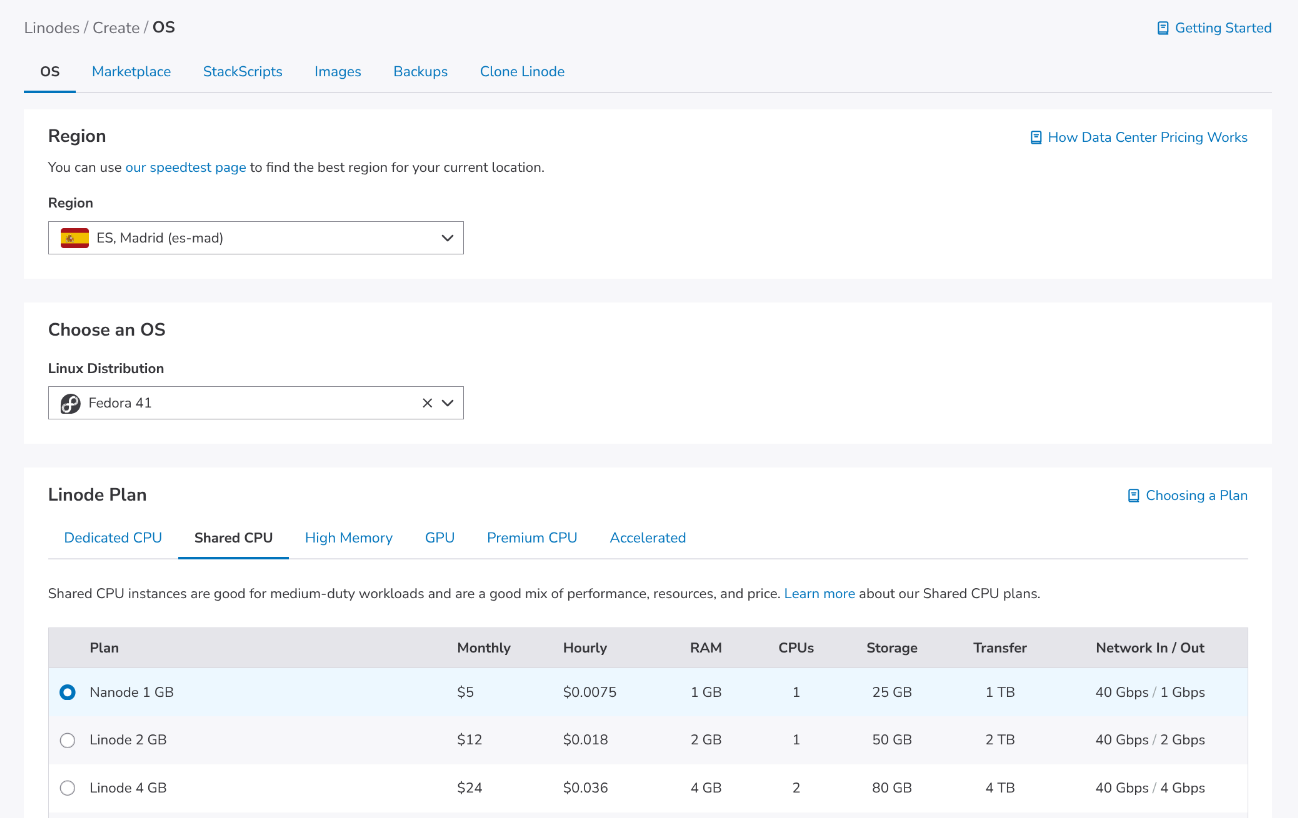1298x818 pixels.
Task: Open the Choosing a Plan link
Action: click(1197, 495)
